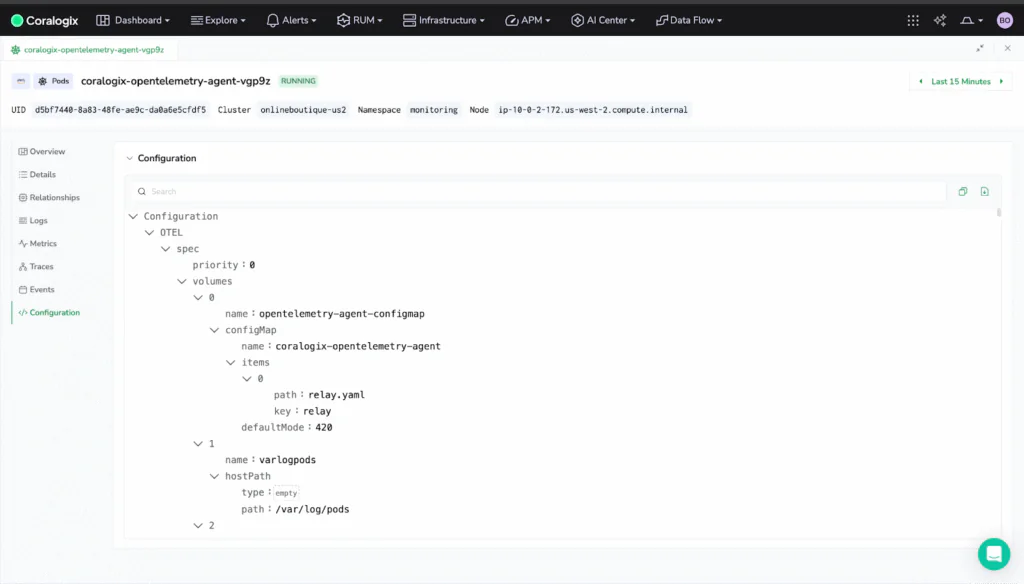Collapse the items node
The width and height of the screenshot is (1024, 584).
pyautogui.click(x=231, y=363)
